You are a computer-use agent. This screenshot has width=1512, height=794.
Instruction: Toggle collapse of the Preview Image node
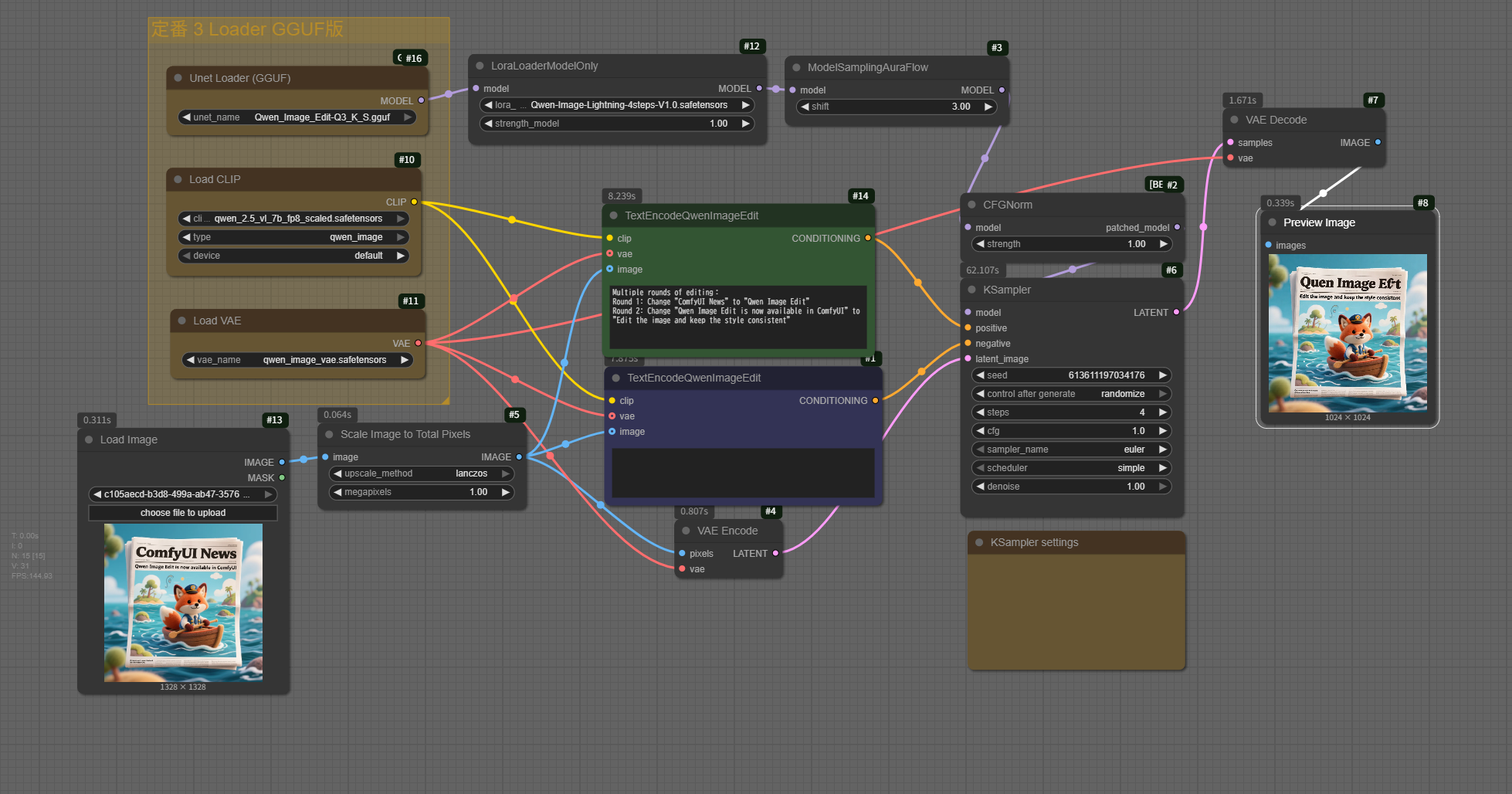tap(1272, 222)
